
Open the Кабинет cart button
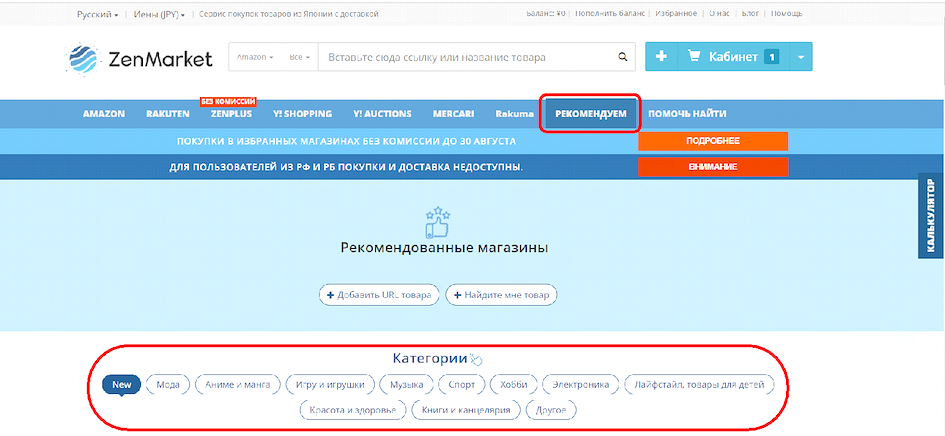point(733,57)
